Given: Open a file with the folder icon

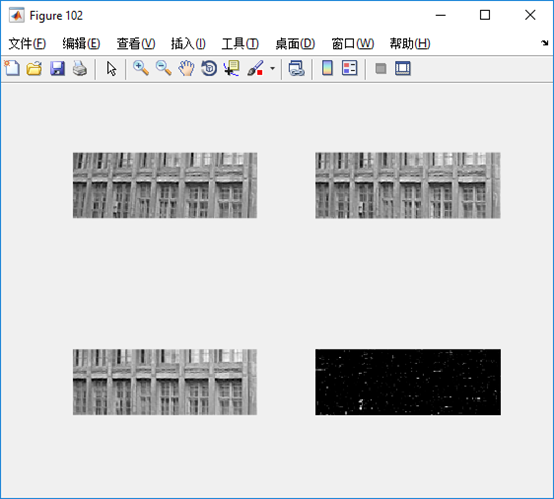Looking at the screenshot, I should (x=34, y=68).
